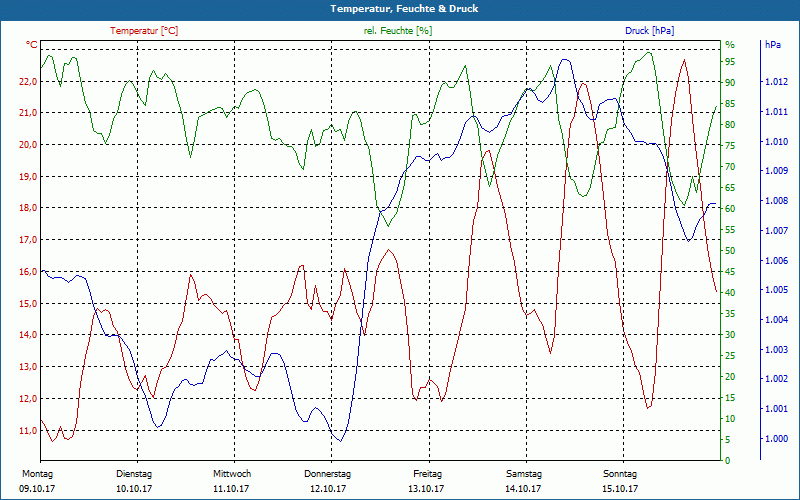The image size is (800, 500).
Task: Click temperature axis value '16,0'
Action: click(28, 271)
